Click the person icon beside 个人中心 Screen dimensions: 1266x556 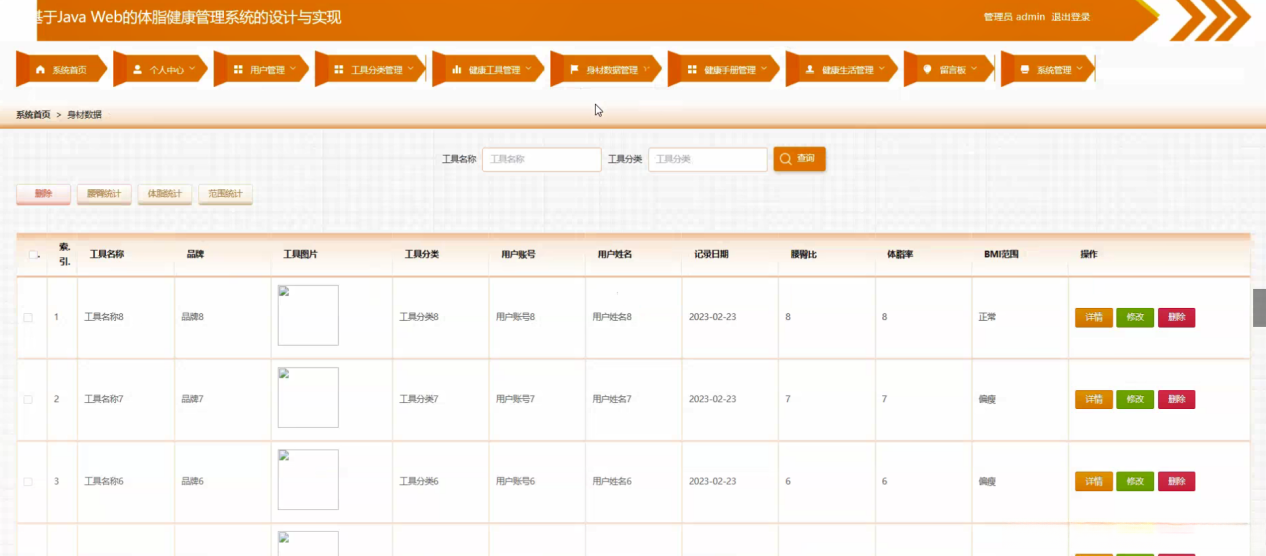coord(137,70)
